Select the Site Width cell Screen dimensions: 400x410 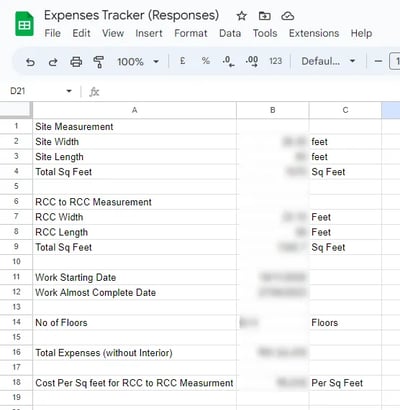[x=135, y=142]
